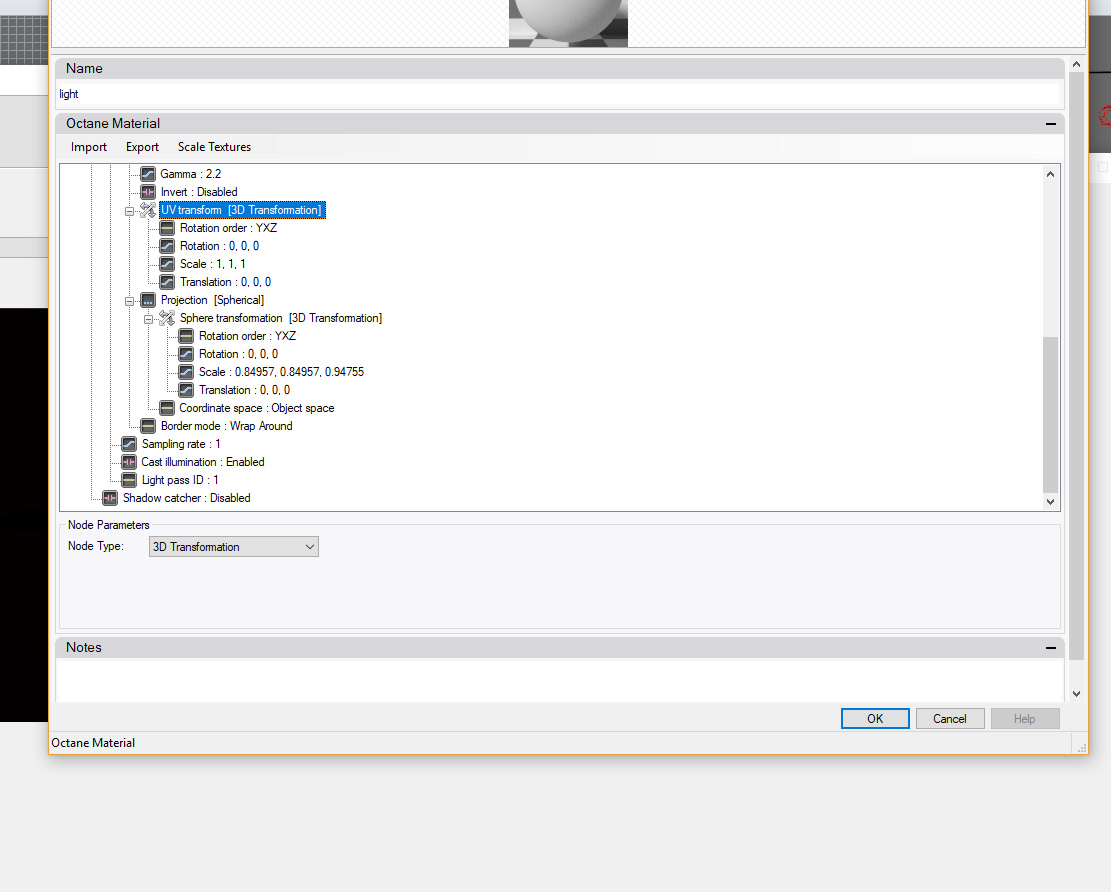
Task: Select the Gamma : 2.2 row
Action: click(x=191, y=174)
